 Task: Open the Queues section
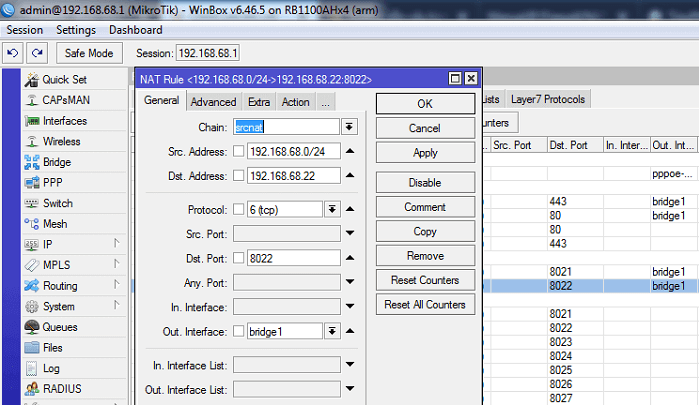pos(59,327)
